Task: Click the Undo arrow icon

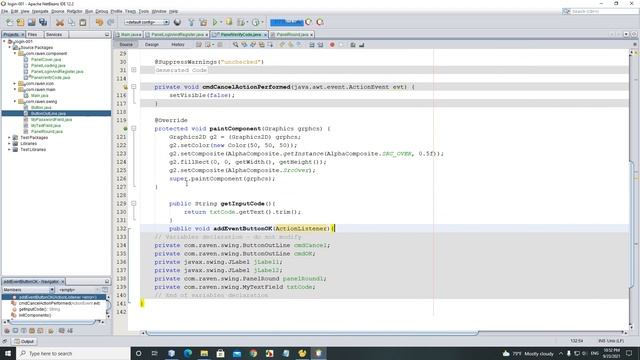Action: (99, 22)
